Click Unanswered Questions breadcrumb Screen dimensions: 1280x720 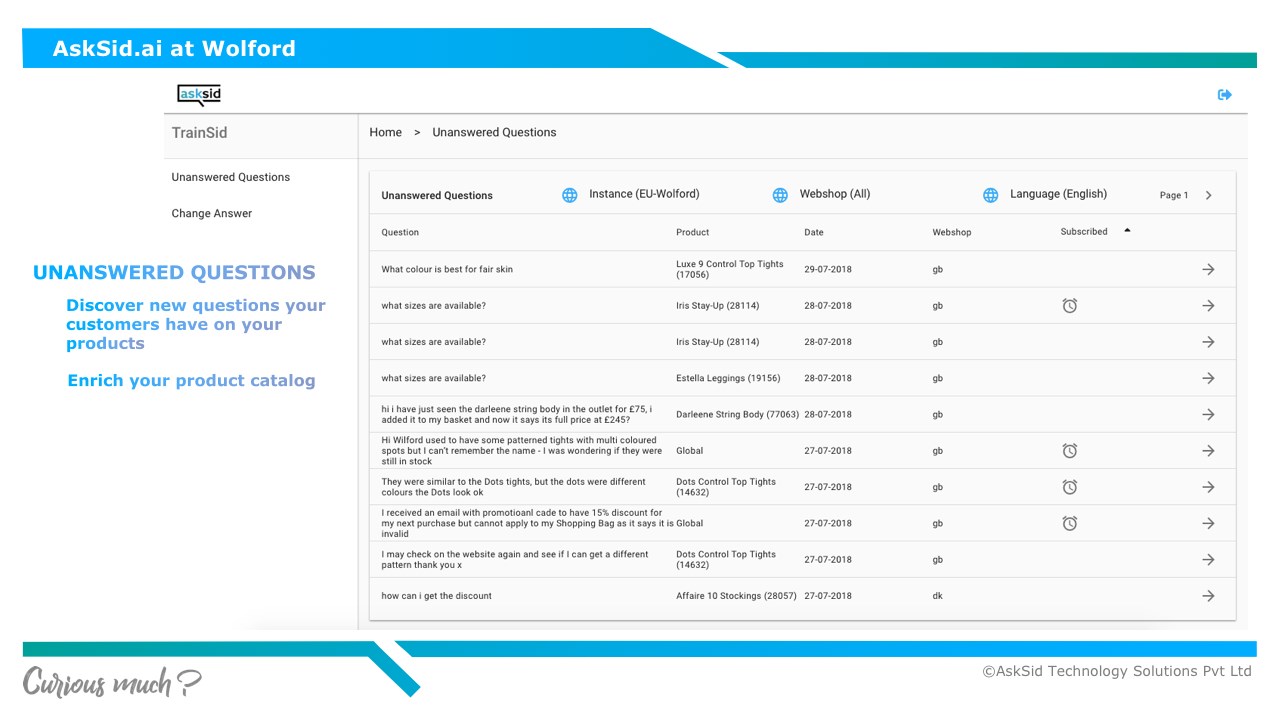point(494,132)
